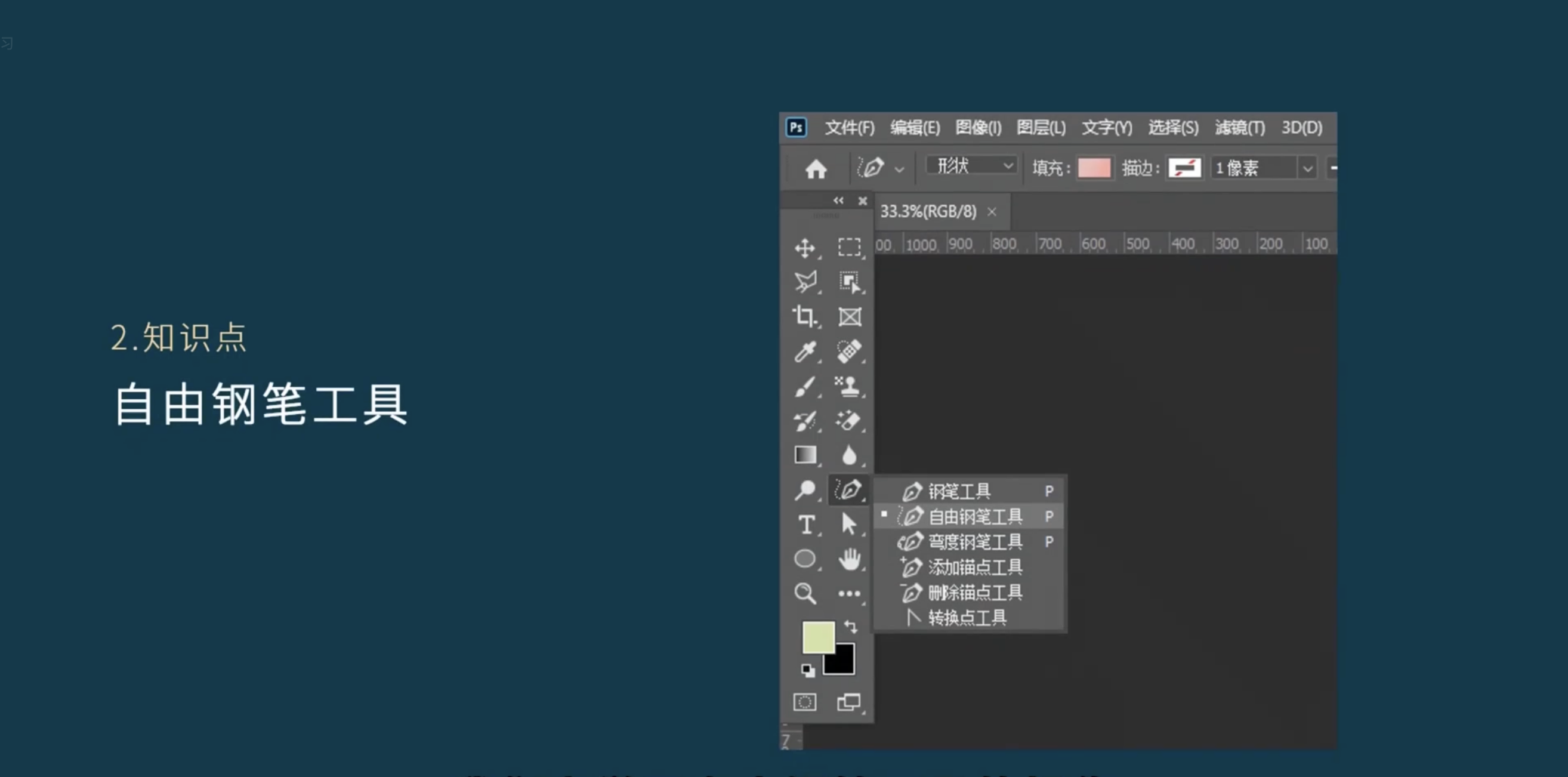Choose the Clone Stamp tool
Viewport: 1568px width, 777px height.
coord(848,386)
